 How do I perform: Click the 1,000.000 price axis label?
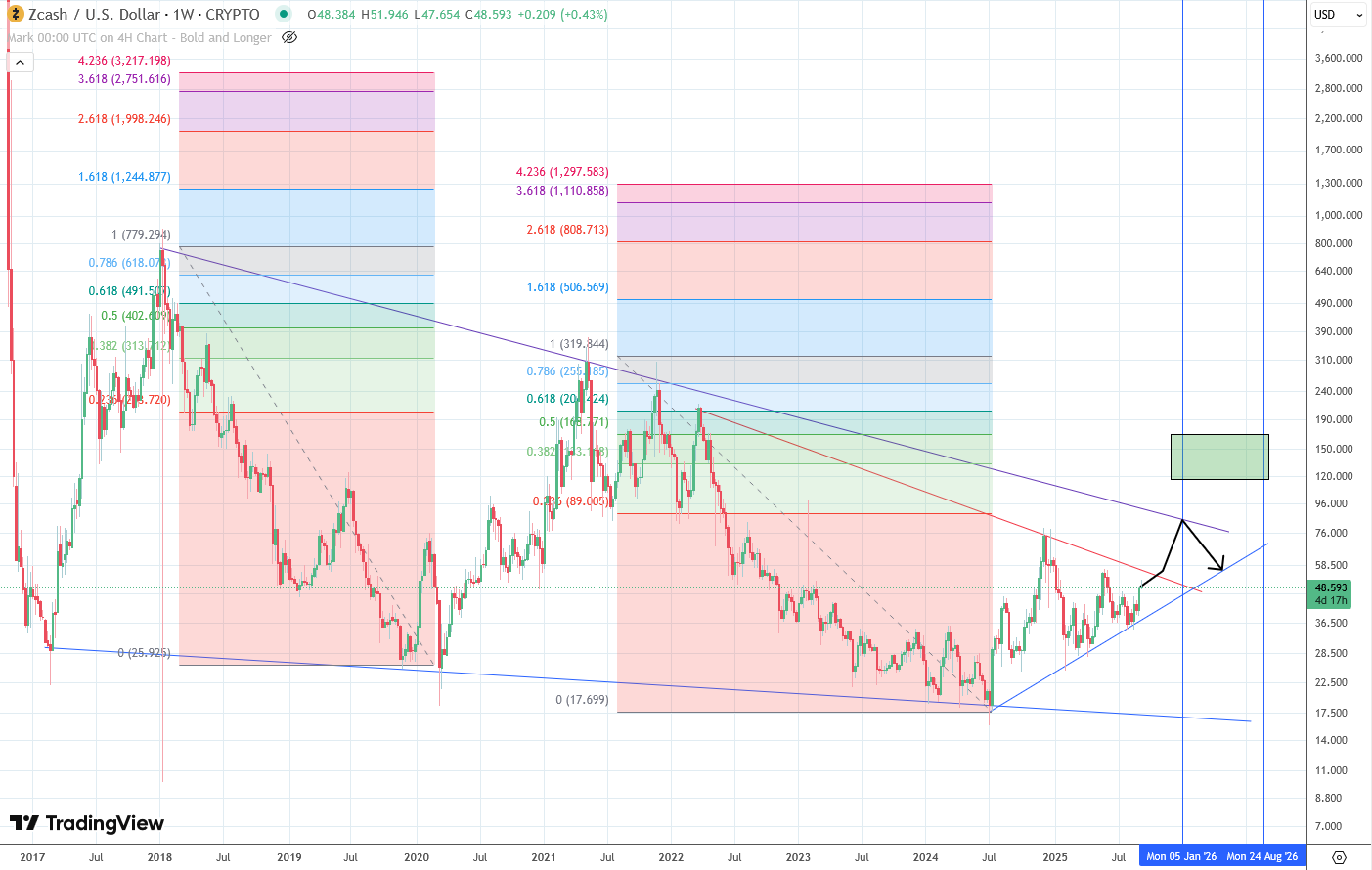click(1339, 215)
